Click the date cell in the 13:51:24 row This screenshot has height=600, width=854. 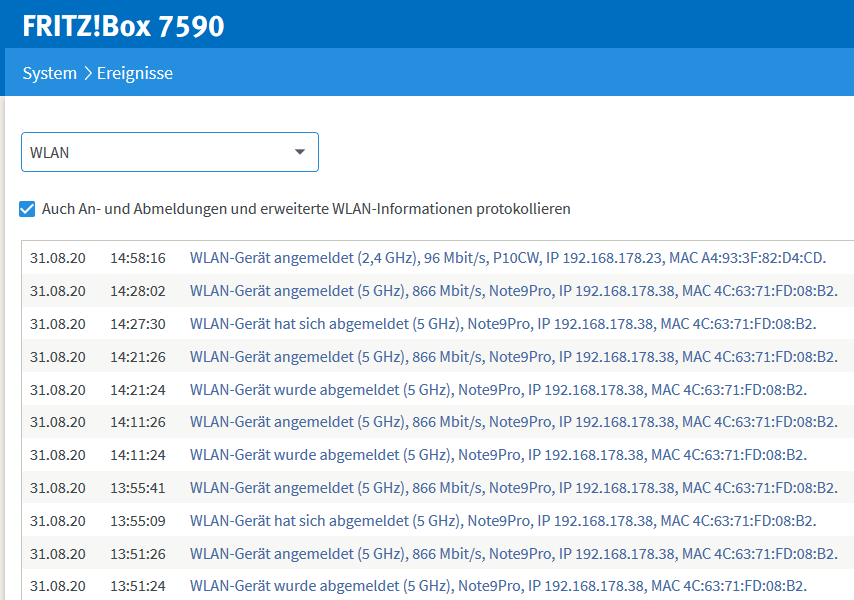pyautogui.click(x=58, y=586)
